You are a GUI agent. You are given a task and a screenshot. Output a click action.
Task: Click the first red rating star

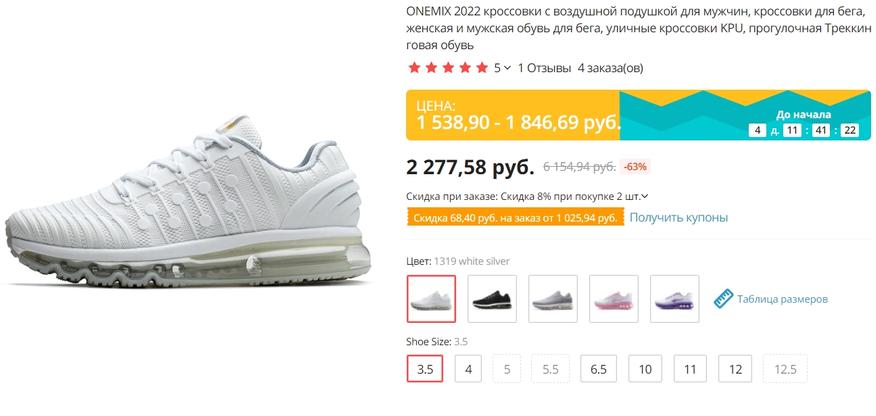[x=414, y=68]
